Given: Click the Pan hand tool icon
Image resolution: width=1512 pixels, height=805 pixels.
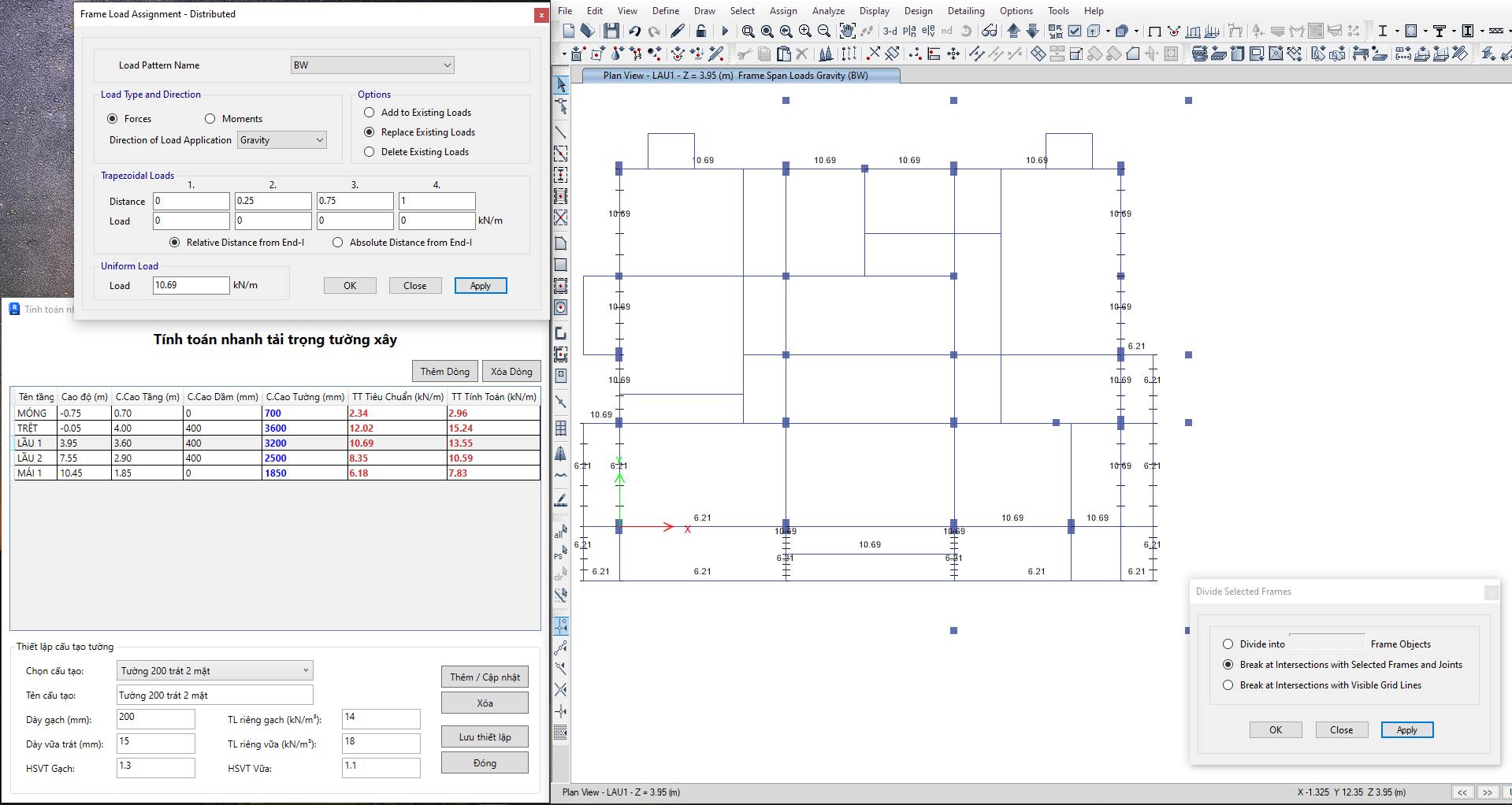Looking at the screenshot, I should pyautogui.click(x=847, y=31).
